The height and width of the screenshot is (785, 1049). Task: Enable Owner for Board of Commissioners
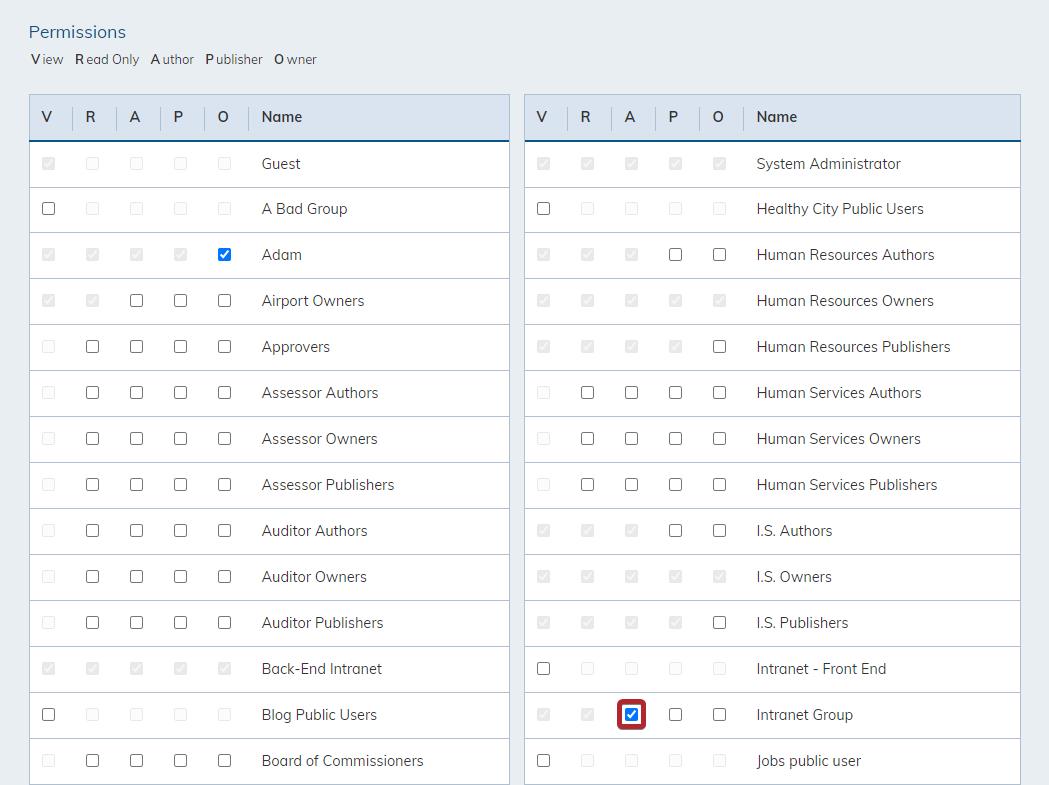coord(224,761)
